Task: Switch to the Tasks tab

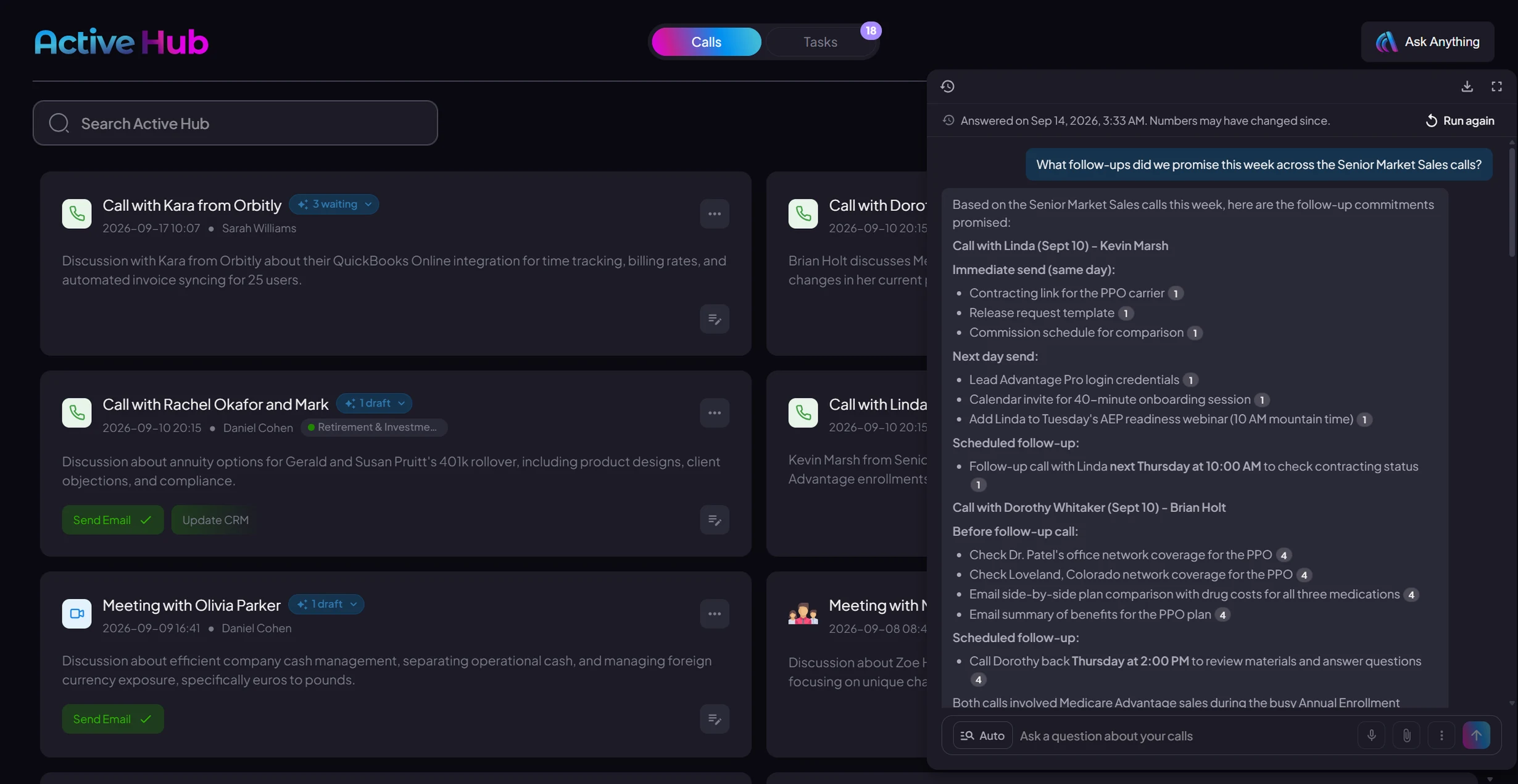Action: coord(820,42)
